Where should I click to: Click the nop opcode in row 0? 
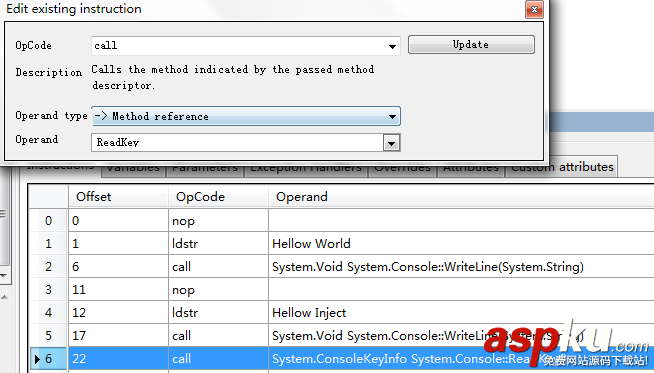coord(218,220)
